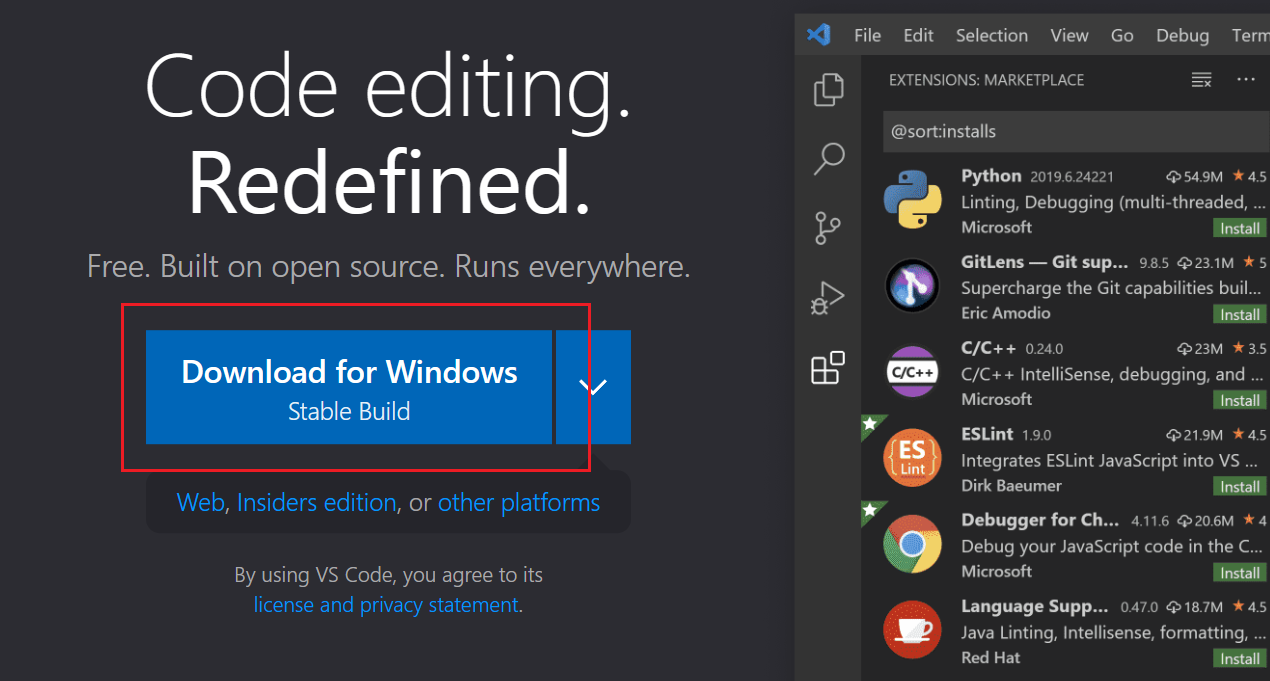1270x681 pixels.
Task: Click Download for Windows Stable Build
Action: (x=349, y=387)
